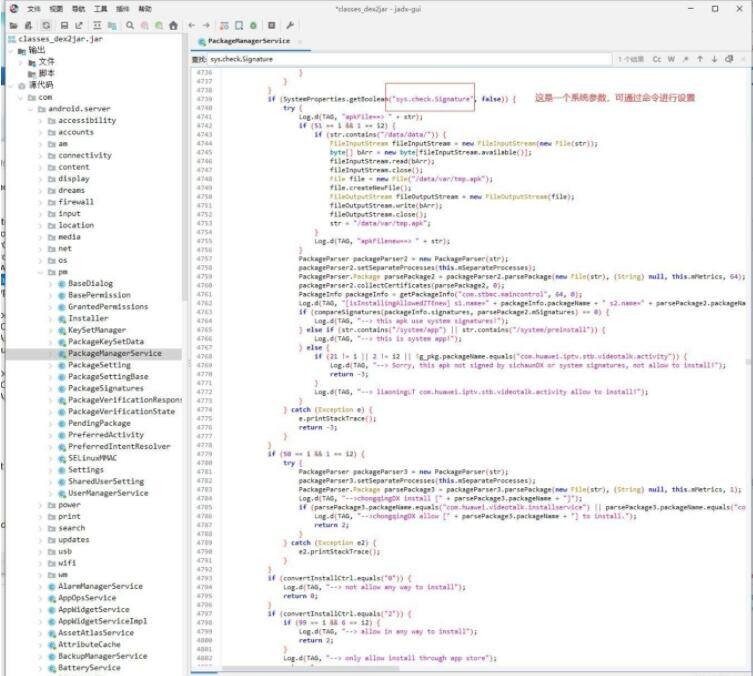Open preferences with the wrench icon
Screen dimensions: 753x676
(x=290, y=25)
